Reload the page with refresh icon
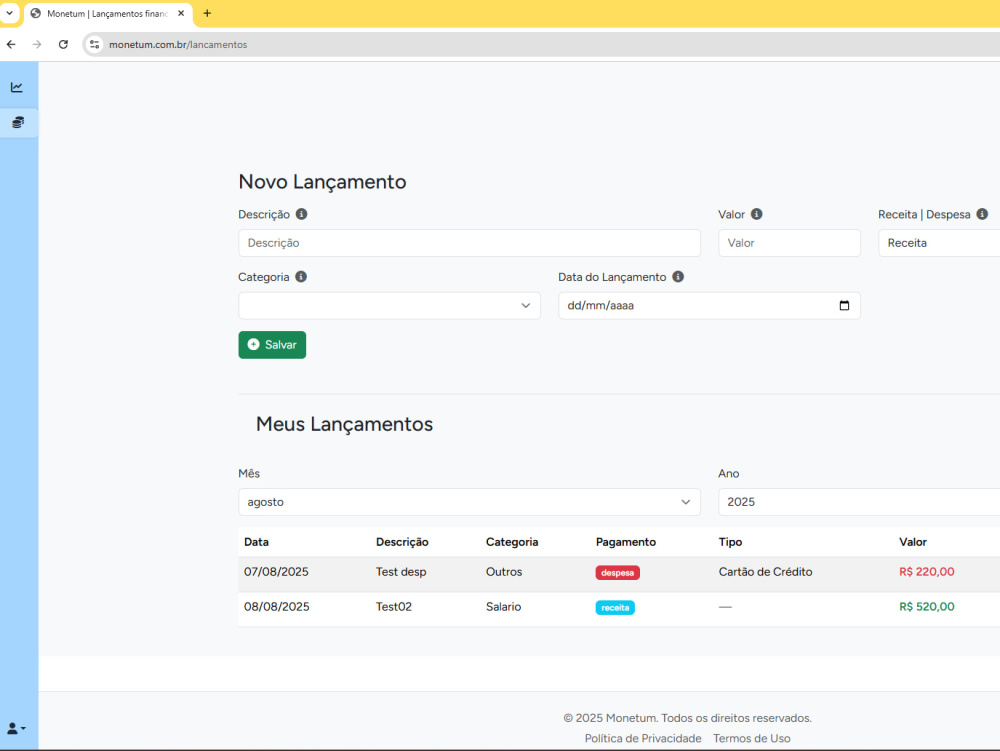The height and width of the screenshot is (751, 1000). 63,45
